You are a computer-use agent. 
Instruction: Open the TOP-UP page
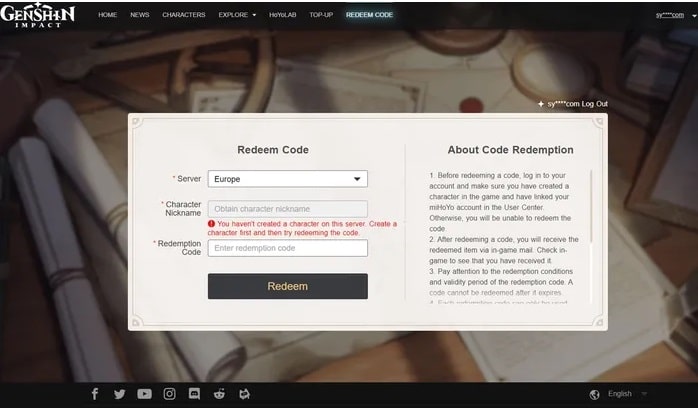coord(321,15)
